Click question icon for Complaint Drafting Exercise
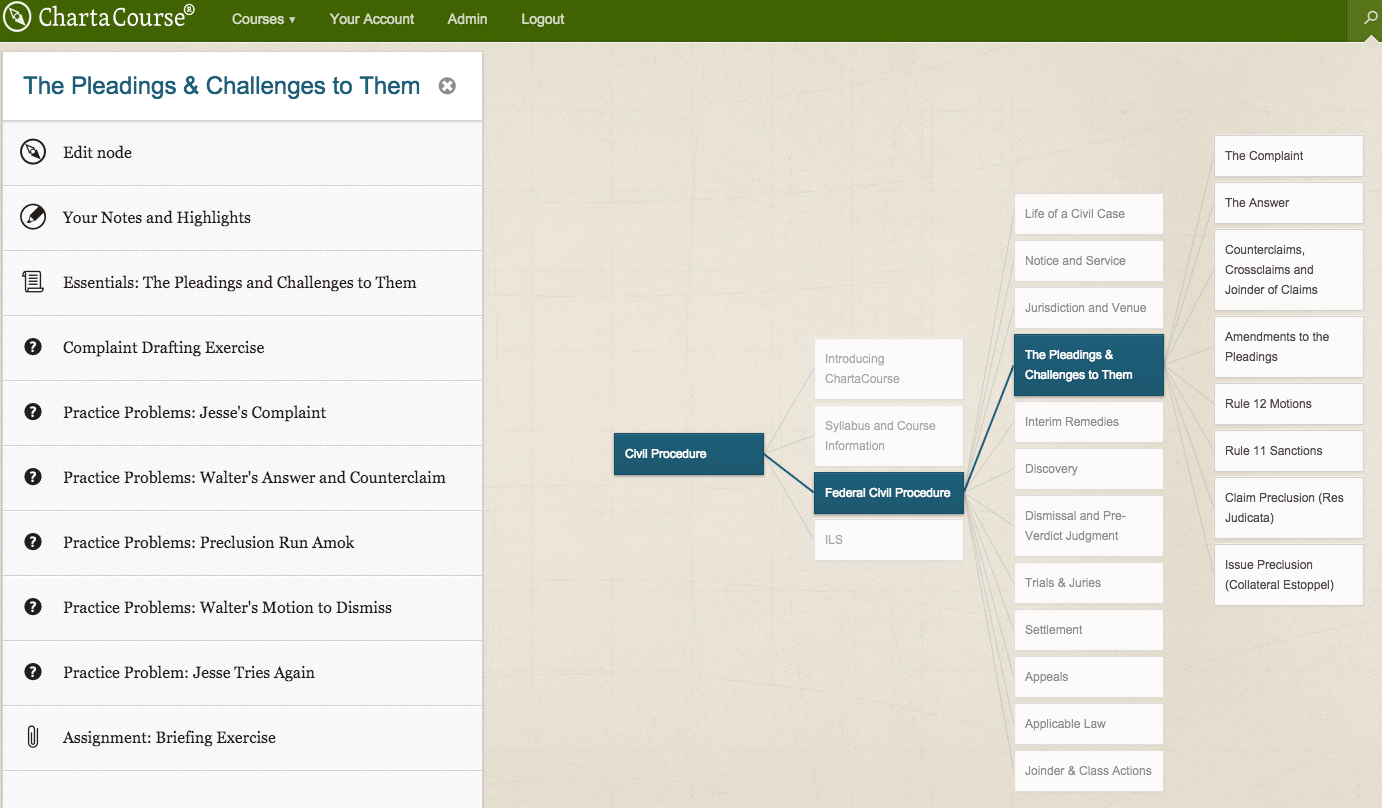Viewport: 1382px width, 808px height. [33, 347]
